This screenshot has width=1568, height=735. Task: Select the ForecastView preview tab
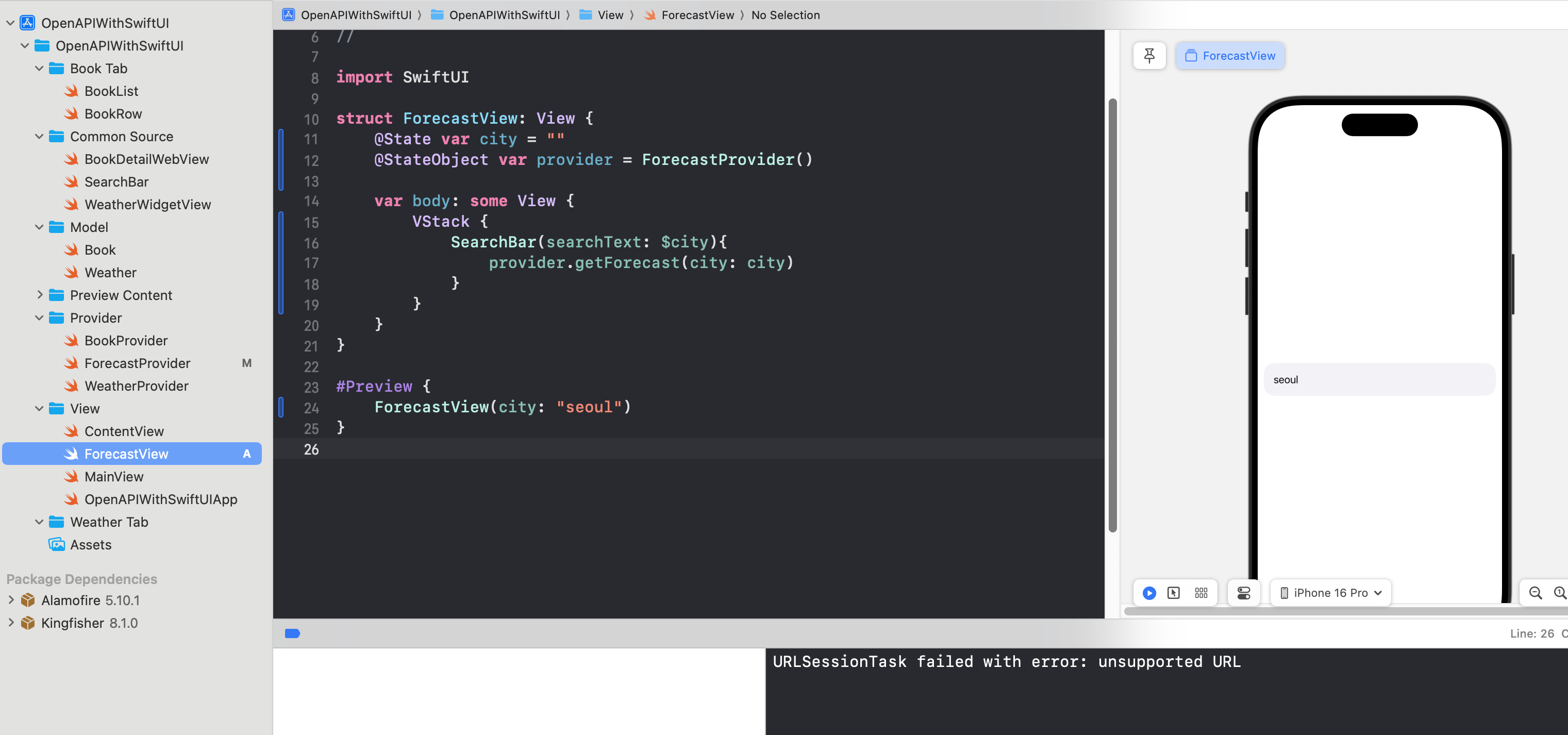(x=1229, y=55)
